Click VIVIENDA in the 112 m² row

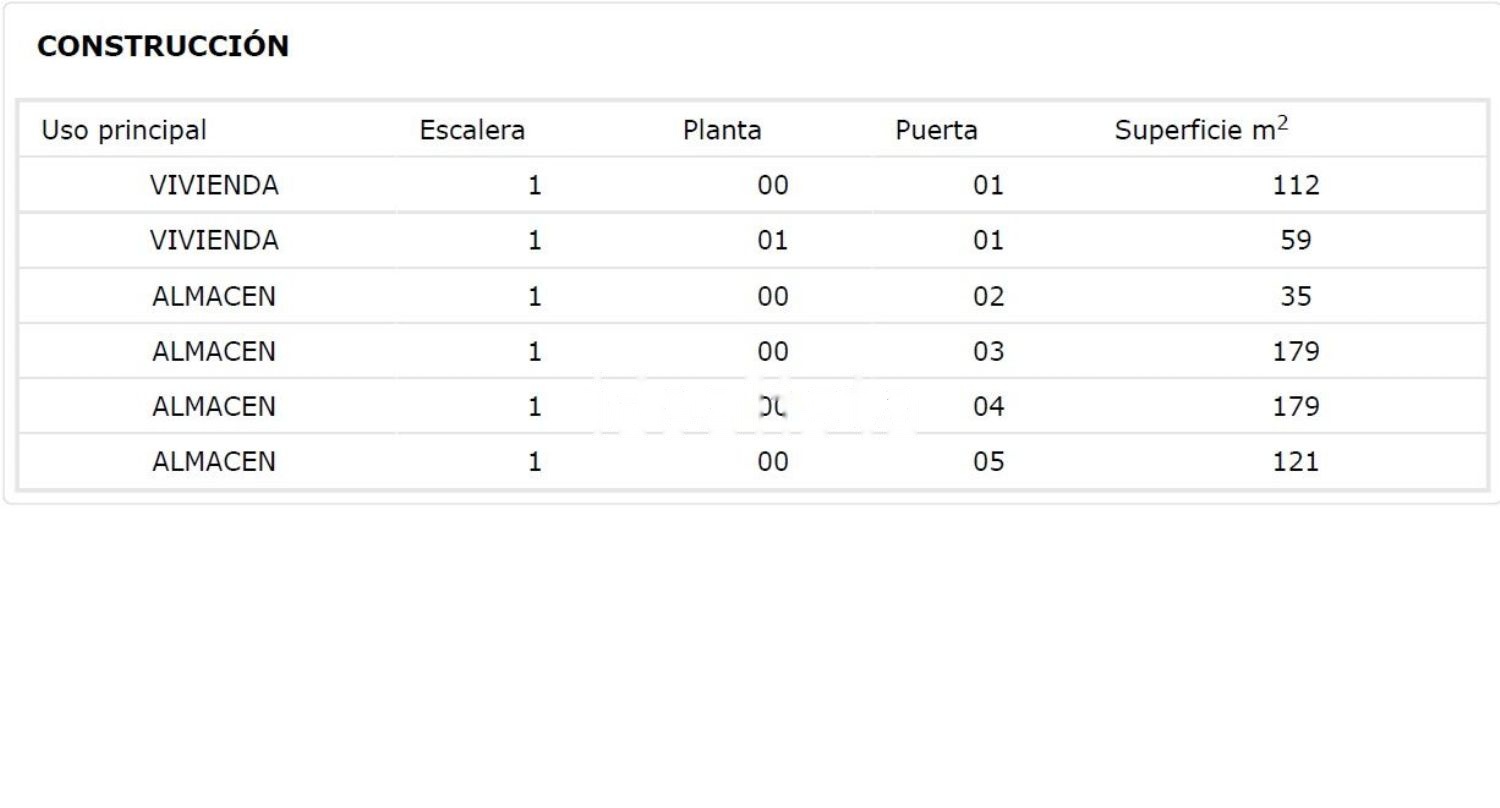(214, 185)
